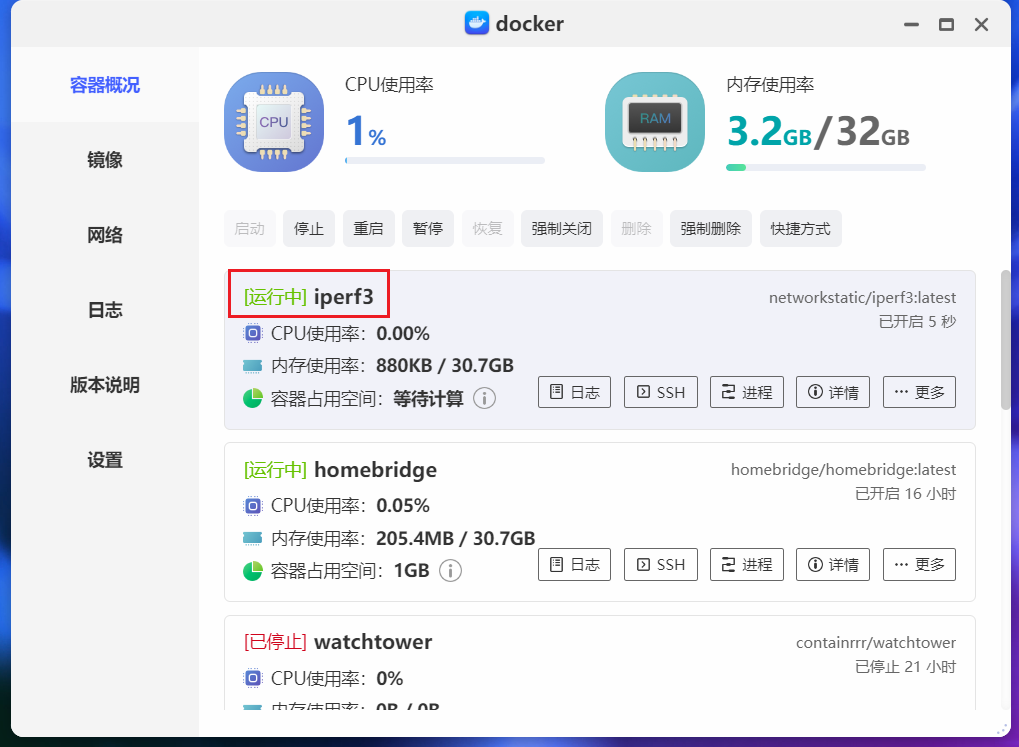The height and width of the screenshot is (747, 1019).
Task: Click the 已开启 5 秒 uptime text
Action: point(918,322)
